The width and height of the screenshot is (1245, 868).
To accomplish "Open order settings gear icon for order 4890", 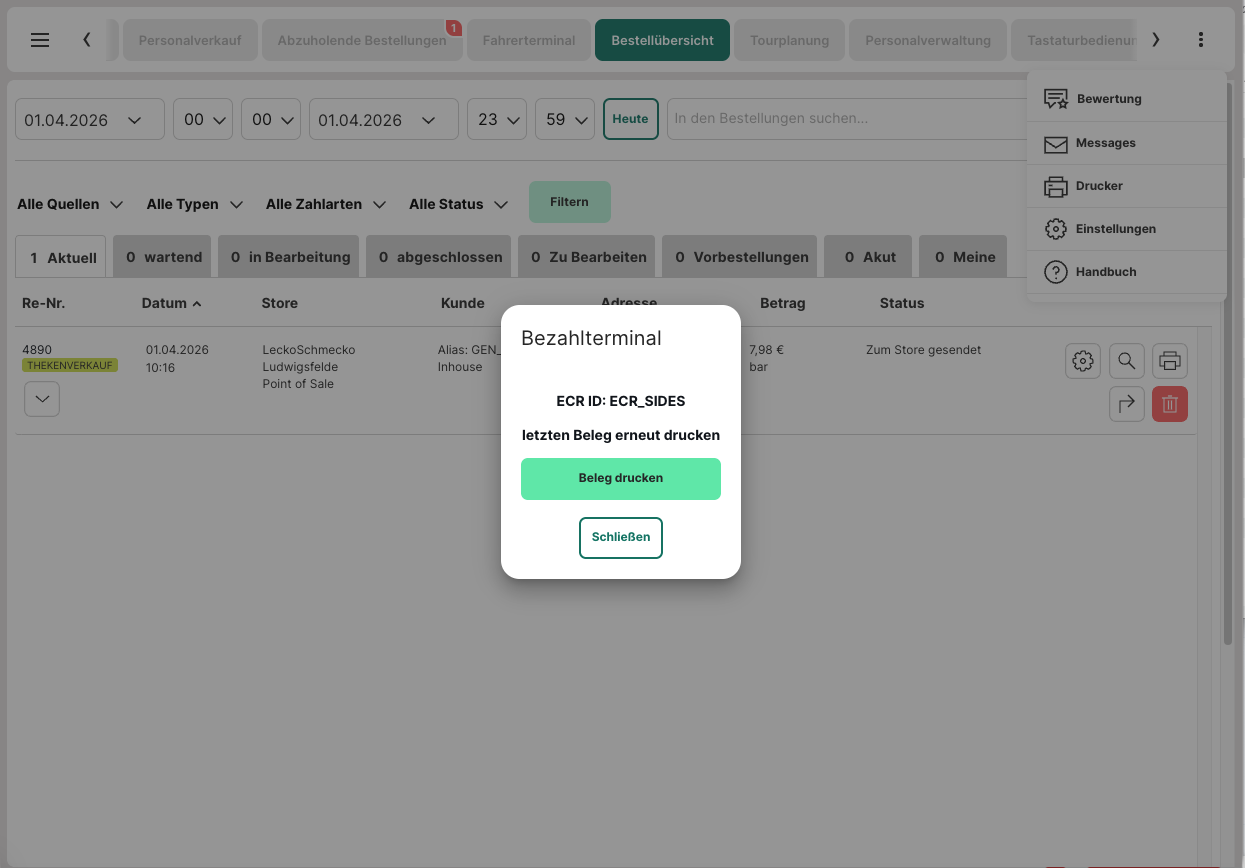I will (1082, 361).
